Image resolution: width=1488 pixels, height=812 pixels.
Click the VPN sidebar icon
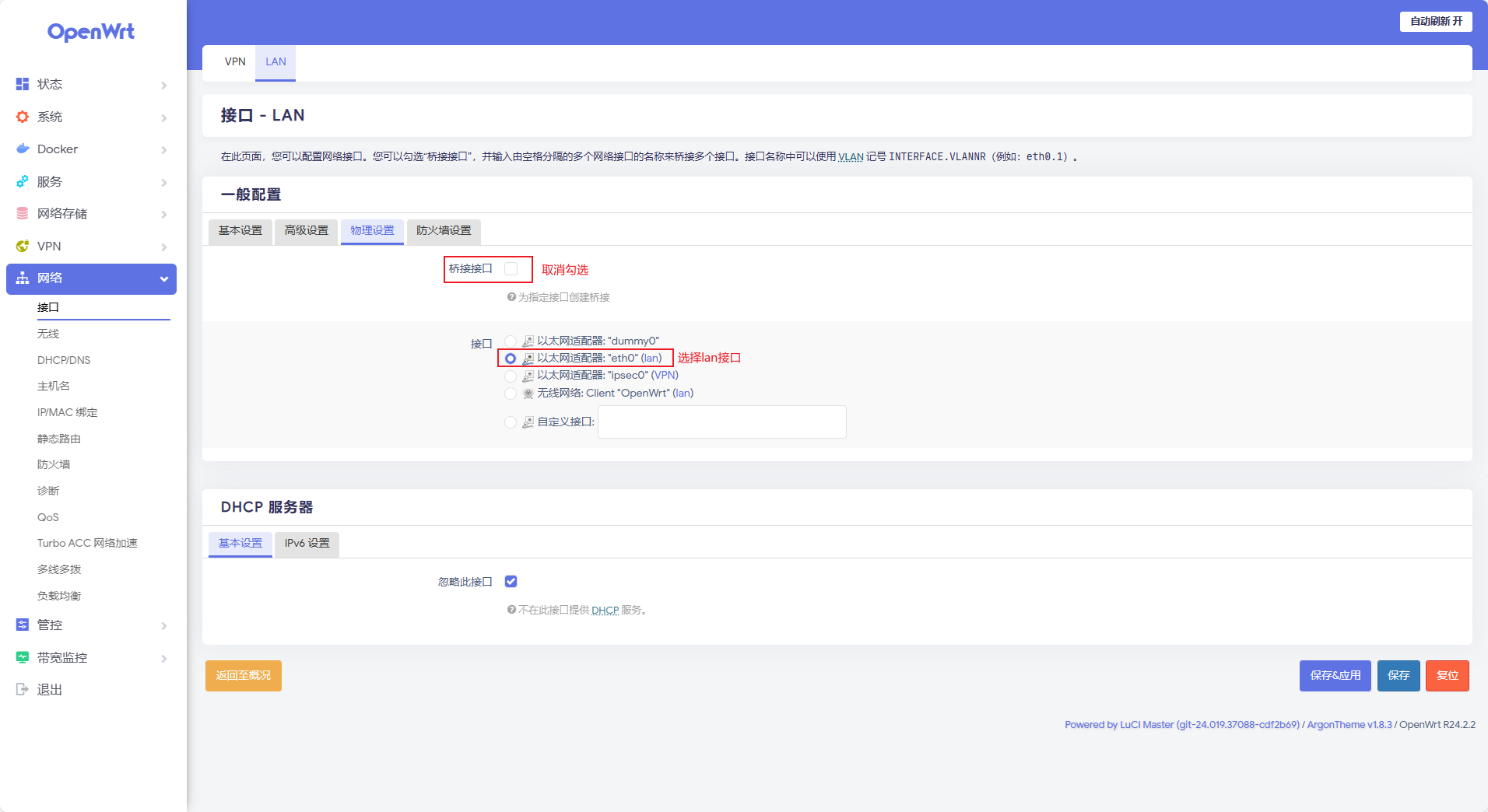click(23, 246)
